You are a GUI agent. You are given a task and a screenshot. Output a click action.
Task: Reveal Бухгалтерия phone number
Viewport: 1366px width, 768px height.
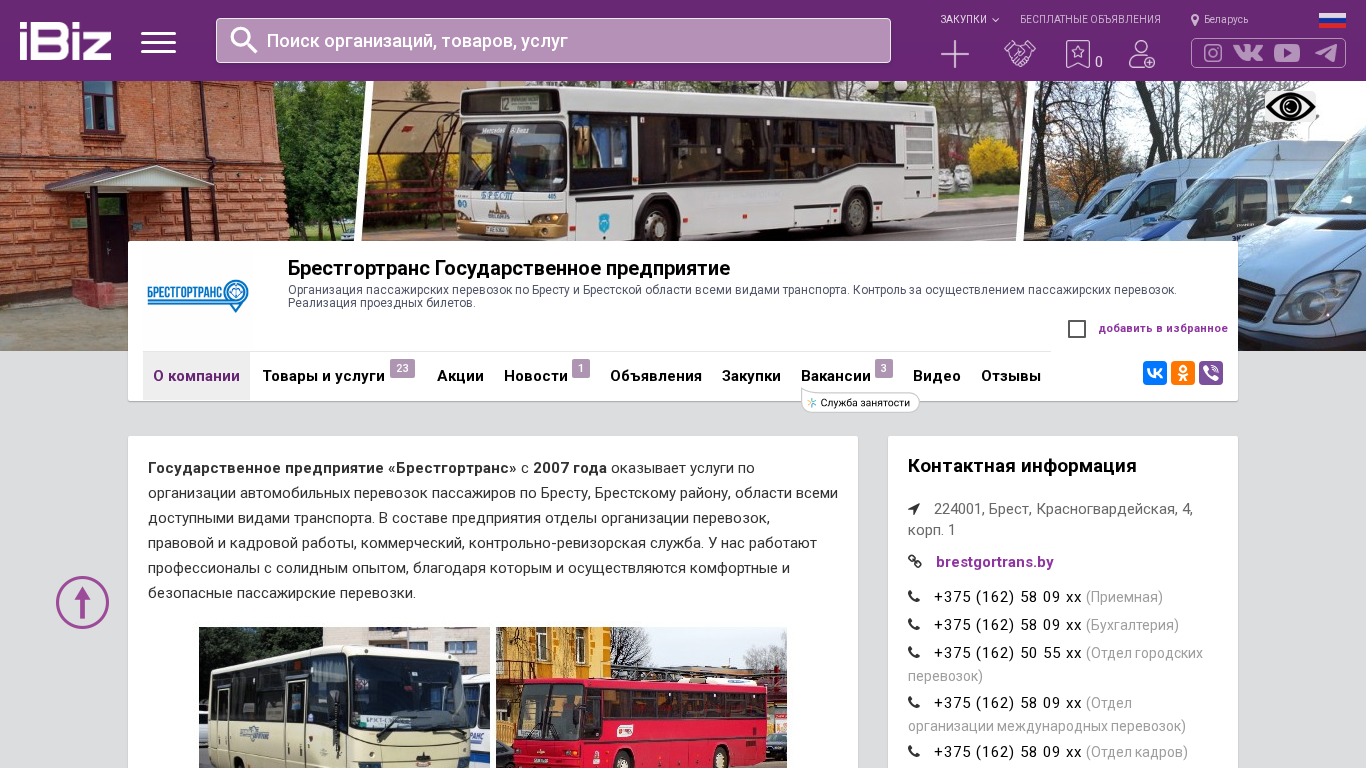point(1008,625)
